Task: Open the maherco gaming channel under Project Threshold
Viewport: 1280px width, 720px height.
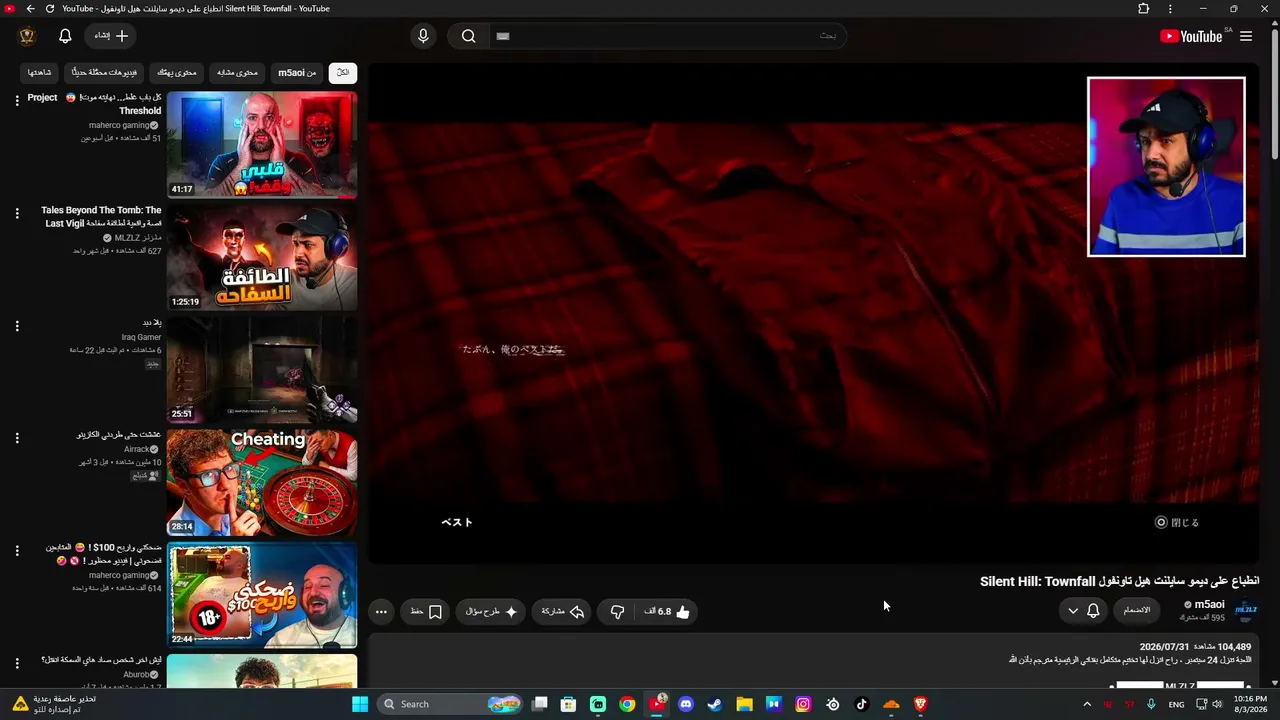Action: tap(119, 125)
